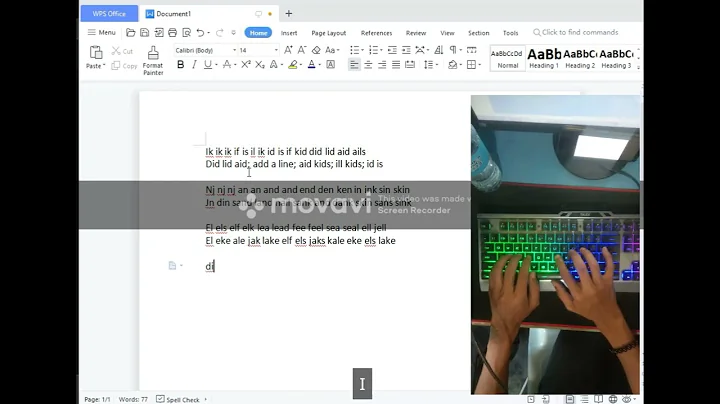Open the Home ribbon tab
720x404 pixels.
tap(258, 33)
